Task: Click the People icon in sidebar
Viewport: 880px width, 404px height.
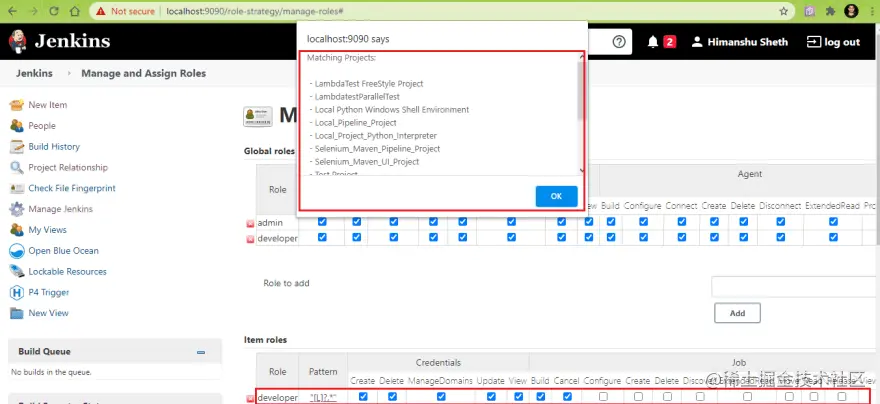Action: click(17, 126)
